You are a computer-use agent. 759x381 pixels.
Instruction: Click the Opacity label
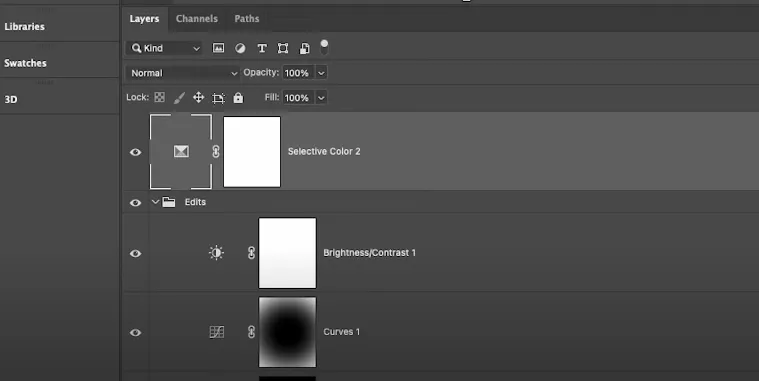tap(261, 73)
